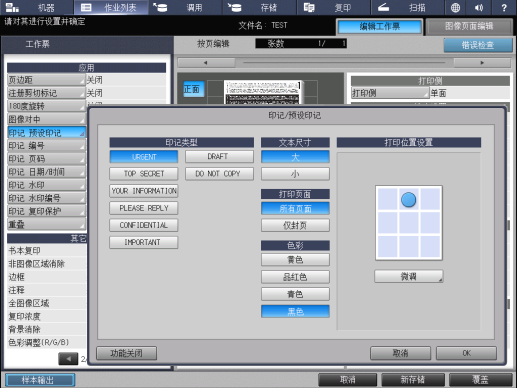Pick 品红色 magenta stamp color

point(295,277)
